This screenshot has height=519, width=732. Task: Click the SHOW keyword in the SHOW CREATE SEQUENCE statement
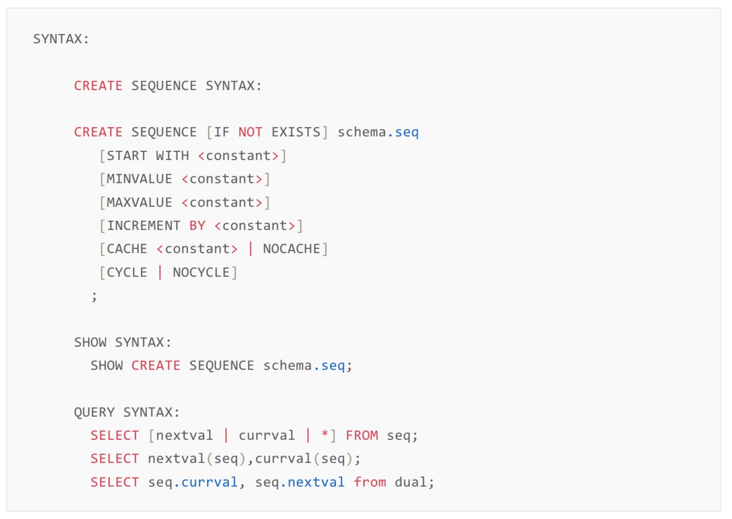pyautogui.click(x=106, y=366)
